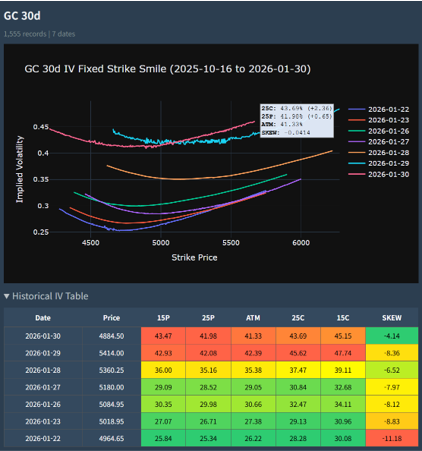Toggle the 2026-01-29 legend series
This screenshot has width=422, height=451.
[379, 163]
